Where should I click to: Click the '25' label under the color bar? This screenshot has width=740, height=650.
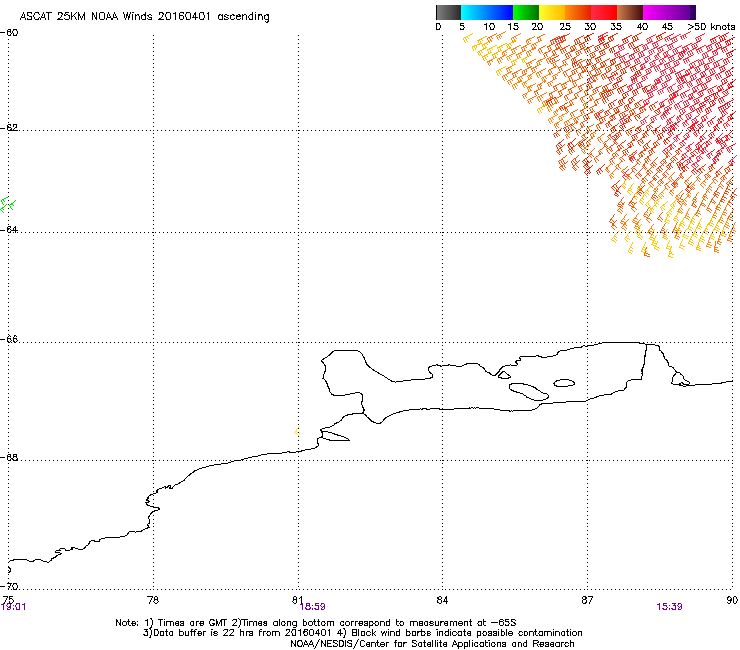(565, 27)
